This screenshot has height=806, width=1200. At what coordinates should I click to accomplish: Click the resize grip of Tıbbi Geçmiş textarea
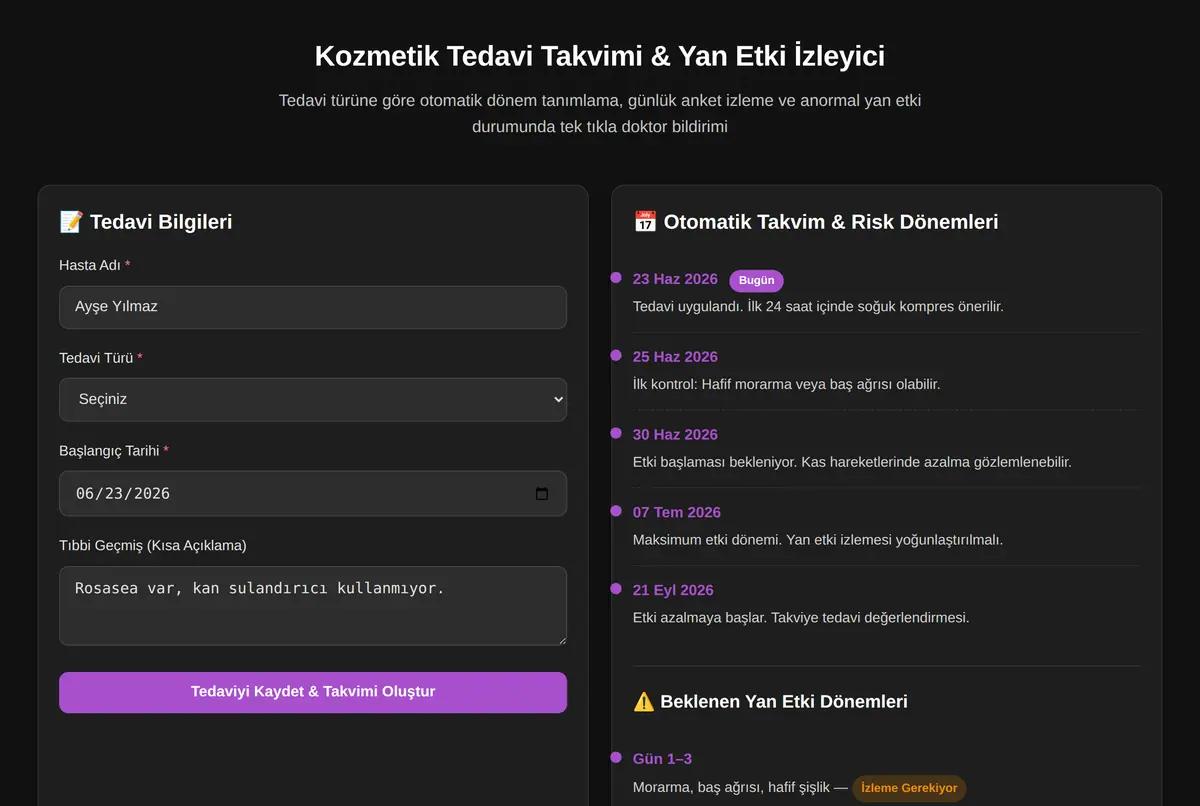tap(560, 639)
